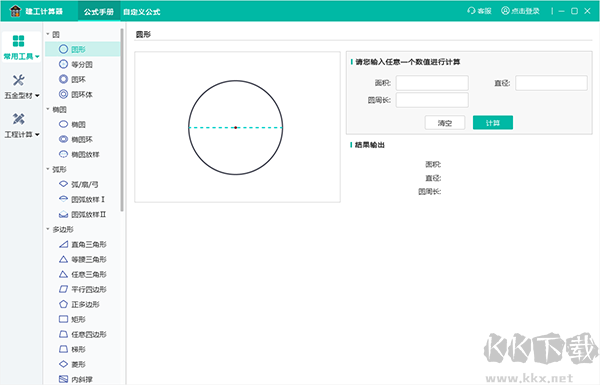Viewport: 600px width, 385px height.
Task: Select the 梯形 trapezoid icon
Action: point(64,349)
